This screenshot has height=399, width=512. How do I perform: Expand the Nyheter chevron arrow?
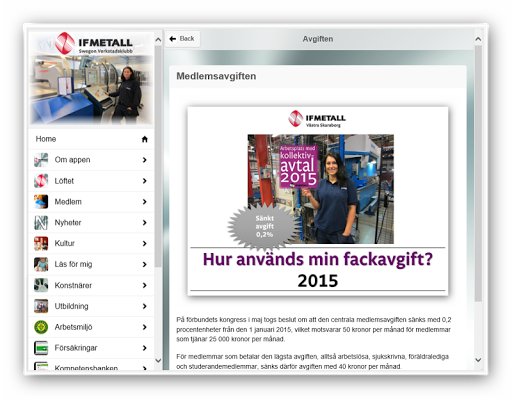(144, 223)
